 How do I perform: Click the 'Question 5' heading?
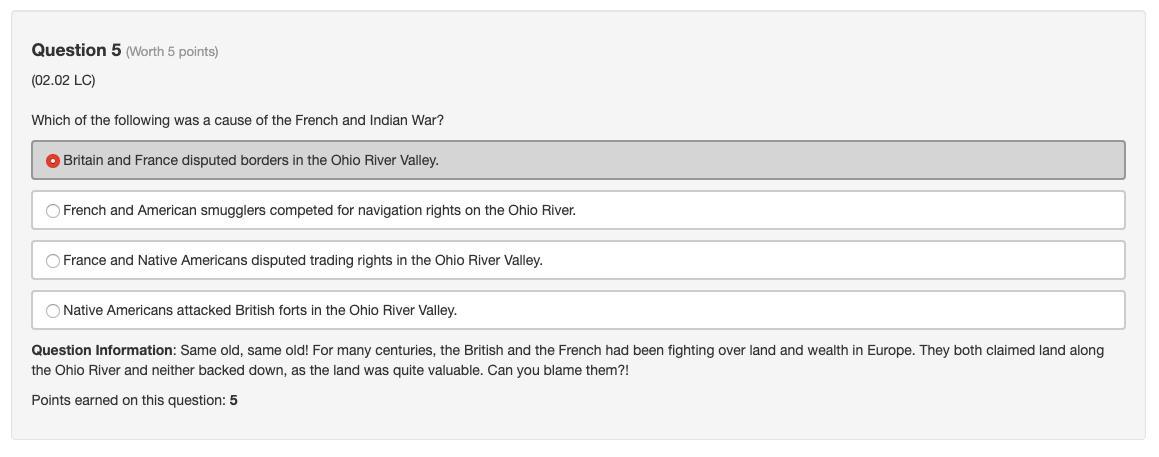[76, 51]
